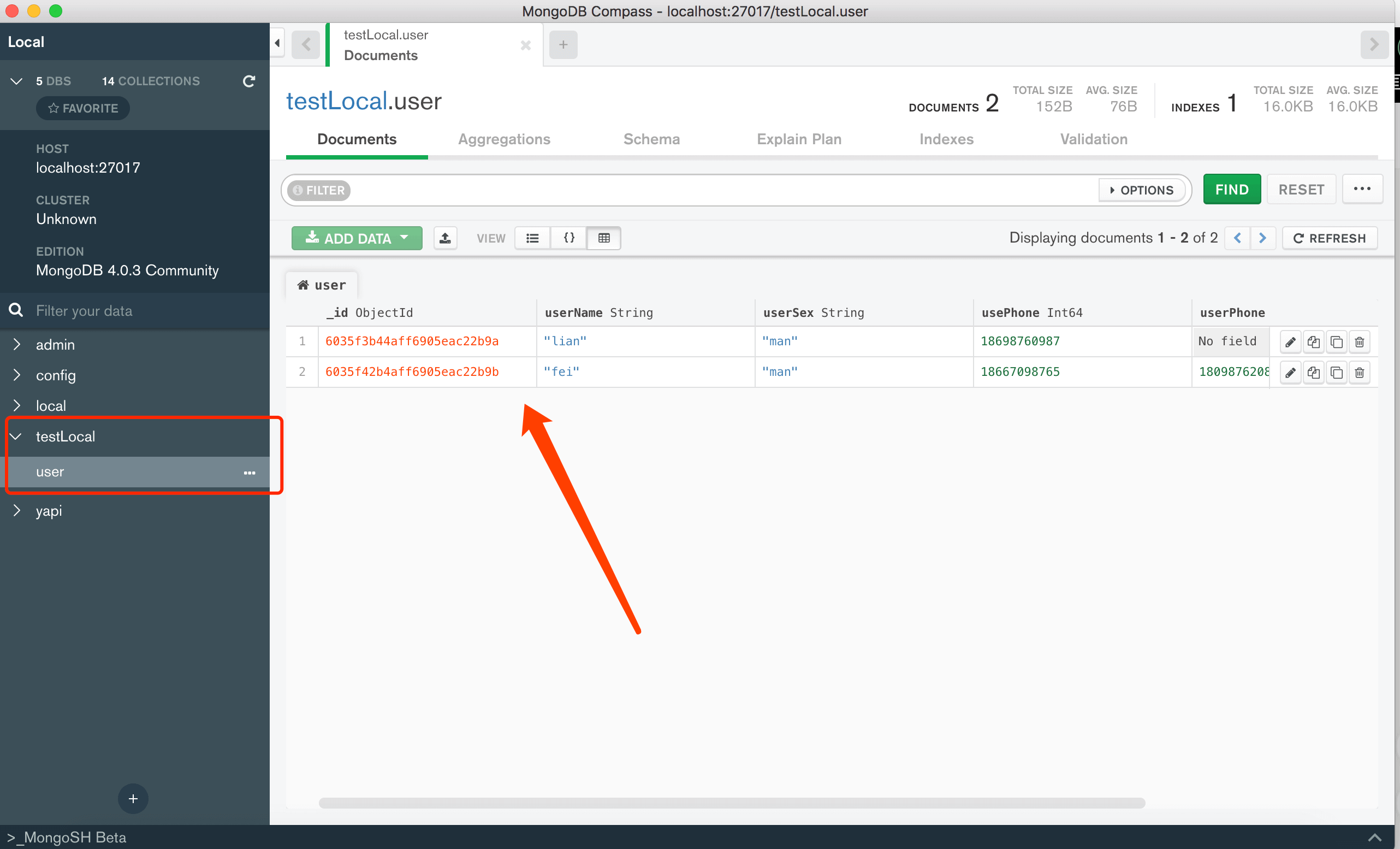The image size is (1400, 849).
Task: Collapse the testLocal database tree
Action: (15, 436)
